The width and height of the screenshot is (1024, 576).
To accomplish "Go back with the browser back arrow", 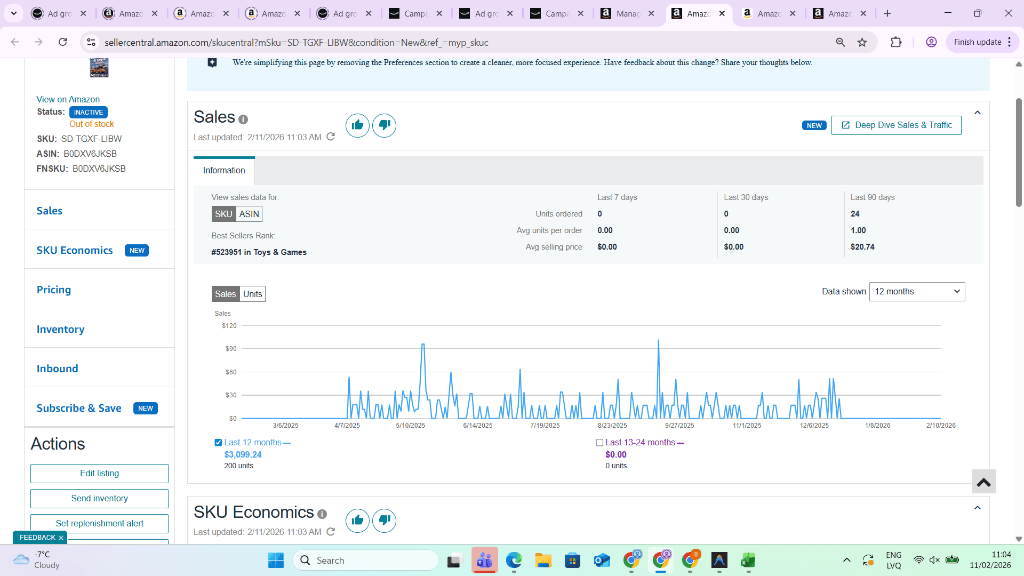I will [x=15, y=42].
